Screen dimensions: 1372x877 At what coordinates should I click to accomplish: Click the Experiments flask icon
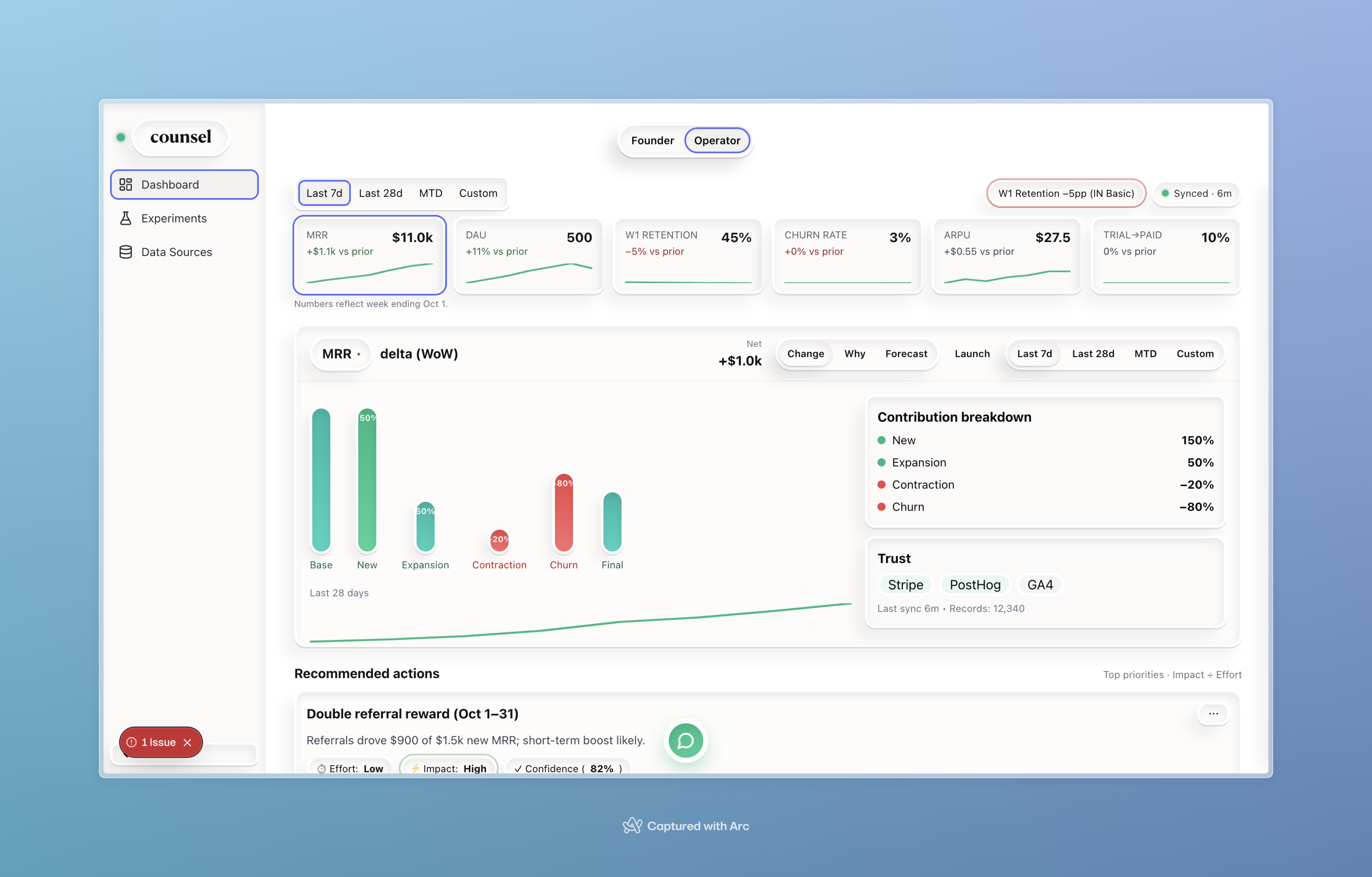125,218
